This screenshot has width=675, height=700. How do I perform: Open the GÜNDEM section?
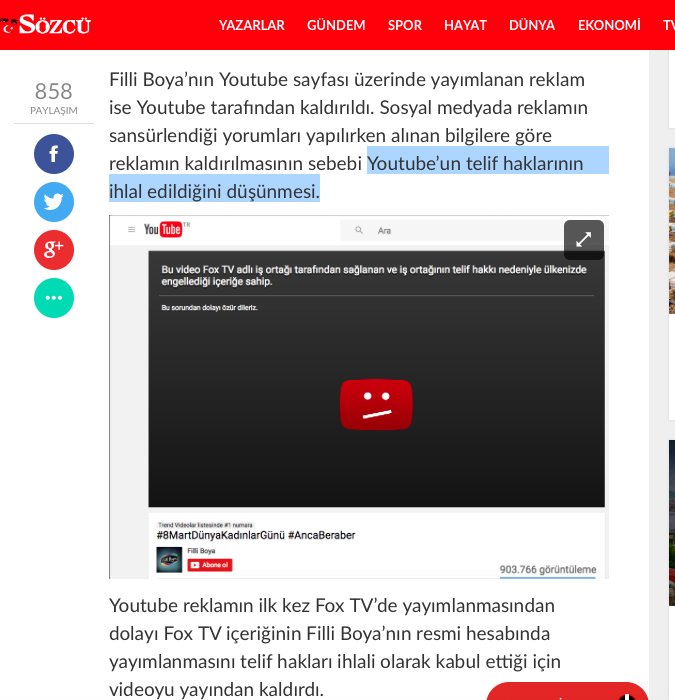pos(336,25)
